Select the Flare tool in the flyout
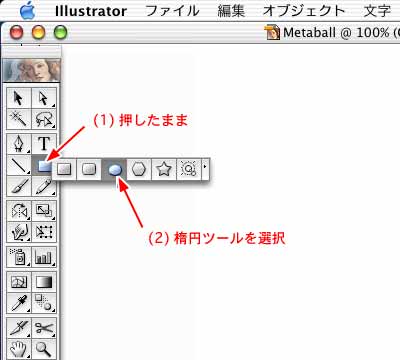 (189, 169)
